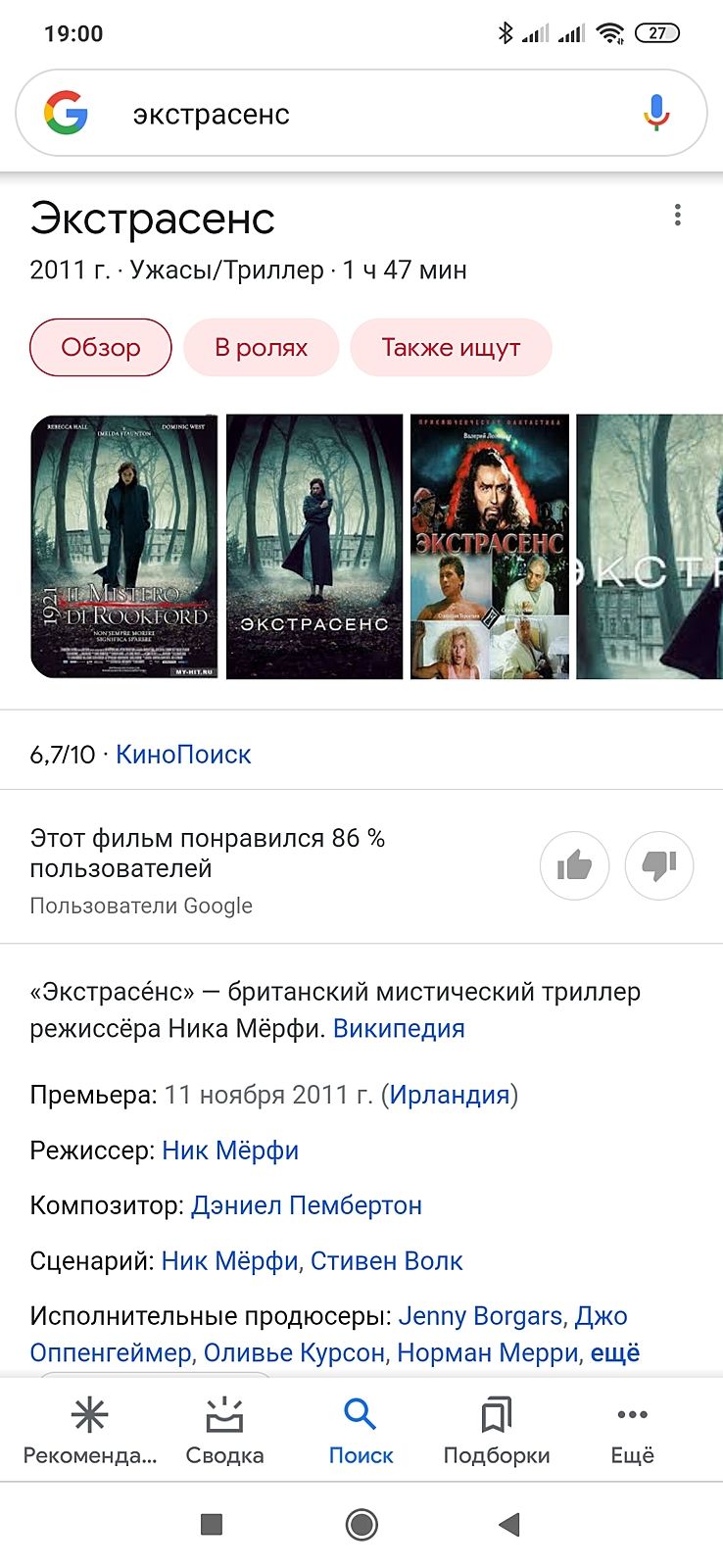The height and width of the screenshot is (1568, 723).
Task: Open the Il Mistero di Rookford poster
Action: (124, 546)
